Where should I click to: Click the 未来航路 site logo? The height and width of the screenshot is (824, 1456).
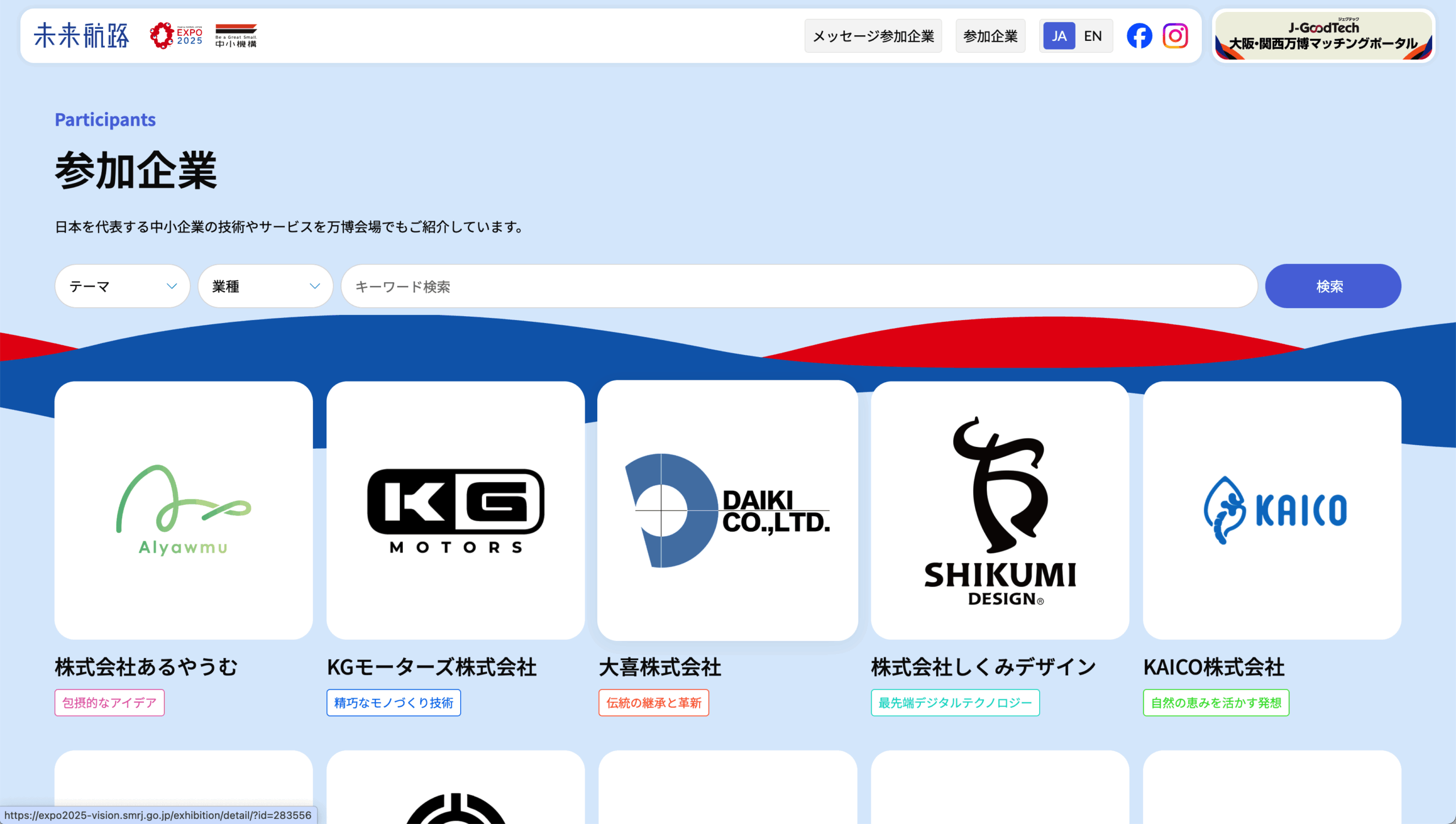click(81, 36)
